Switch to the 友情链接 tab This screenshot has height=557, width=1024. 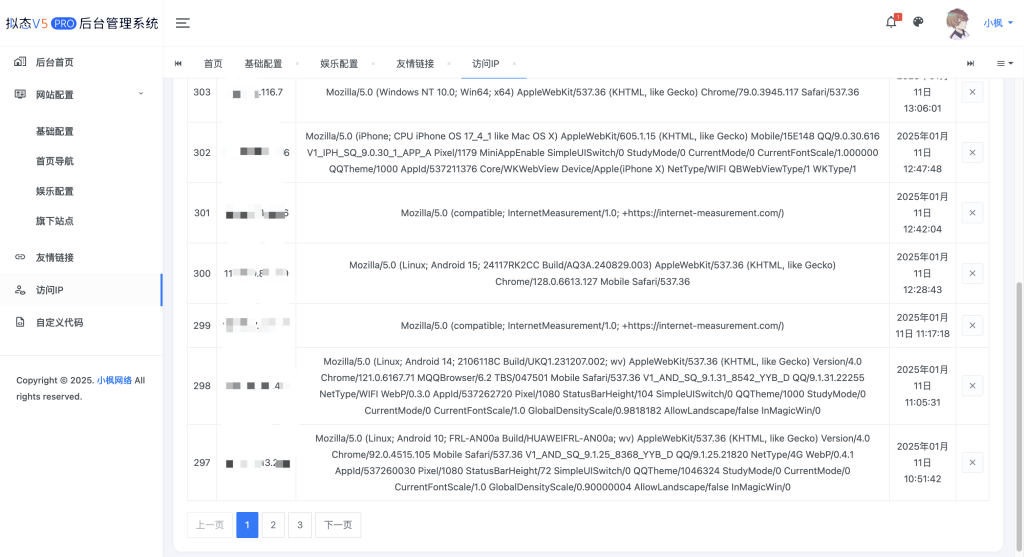coord(415,63)
